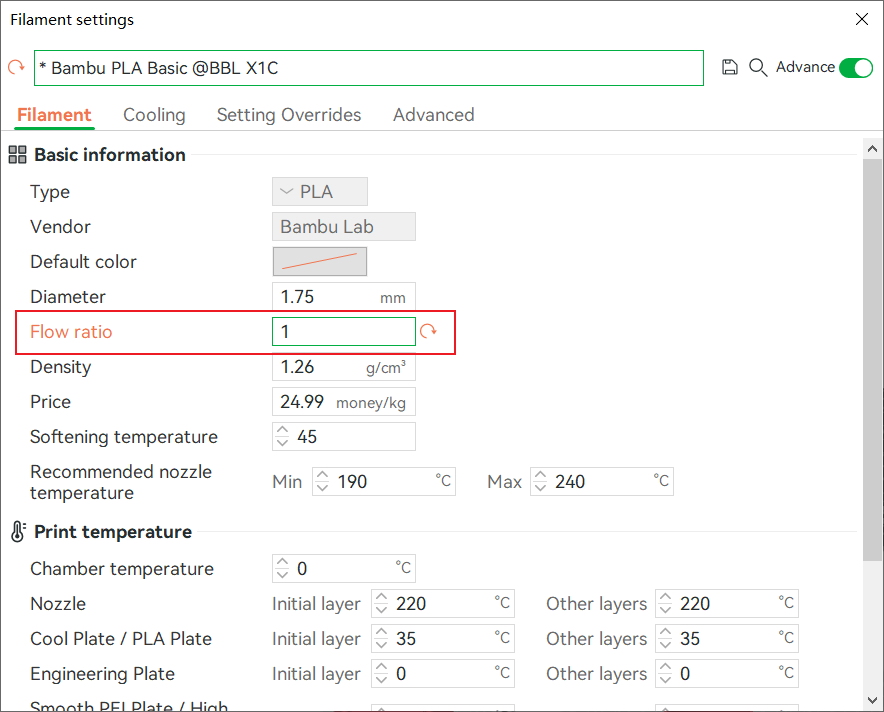Click the Recommended nozzle temperature label
Viewport: 884px width, 712px height.
tap(121, 482)
